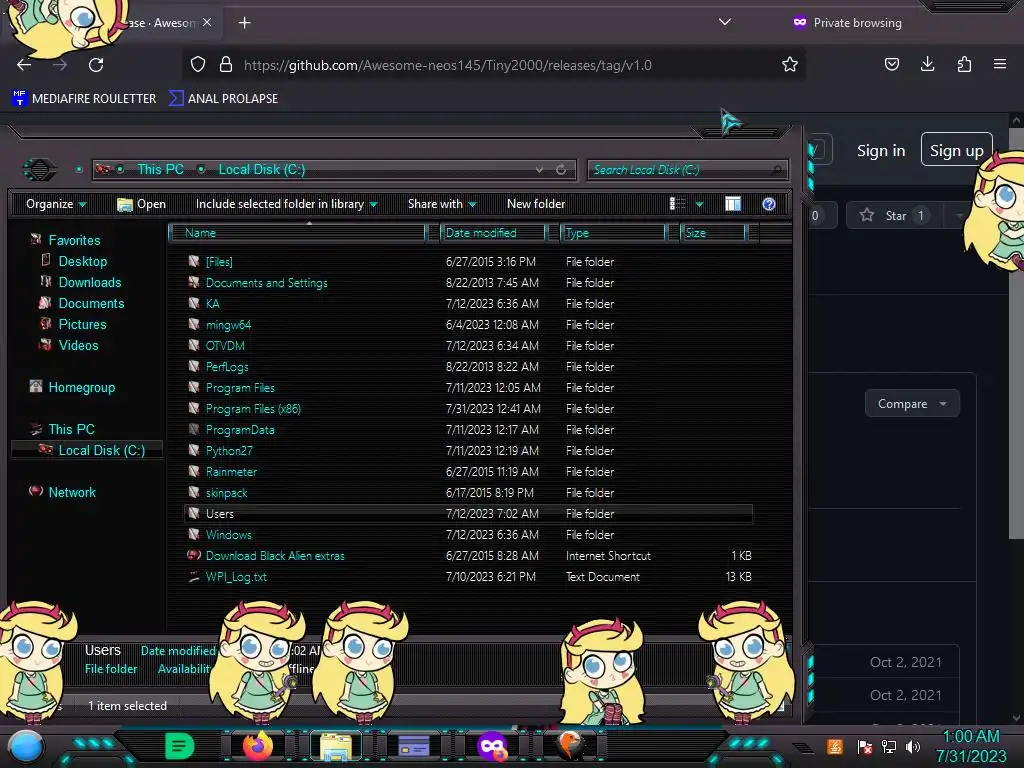Click the Windows Start orb

[25, 746]
